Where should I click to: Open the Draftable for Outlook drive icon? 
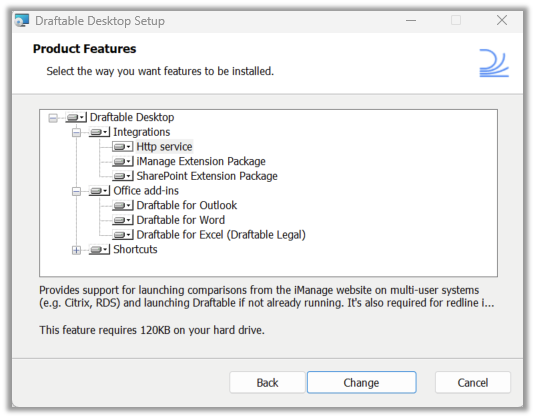tap(122, 205)
